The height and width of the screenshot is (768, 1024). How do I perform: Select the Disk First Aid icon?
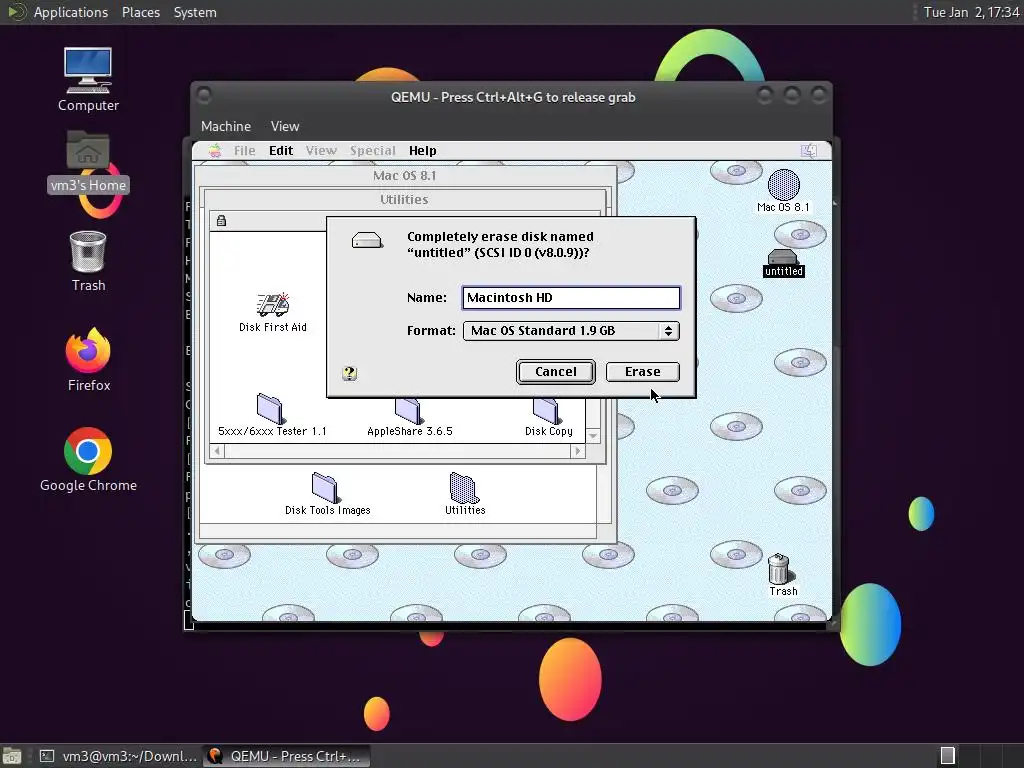pos(272,313)
